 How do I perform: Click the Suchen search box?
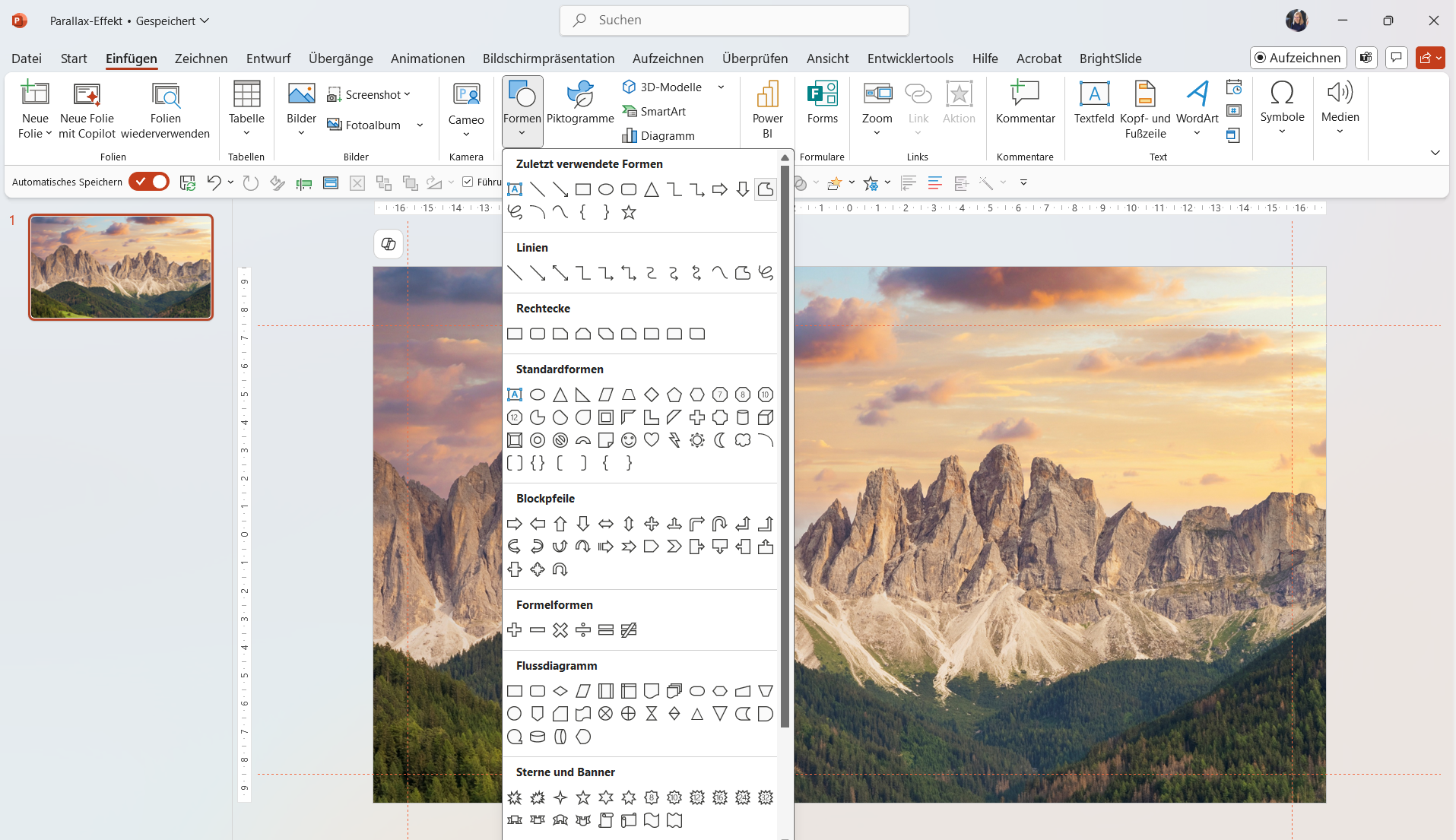pos(734,21)
